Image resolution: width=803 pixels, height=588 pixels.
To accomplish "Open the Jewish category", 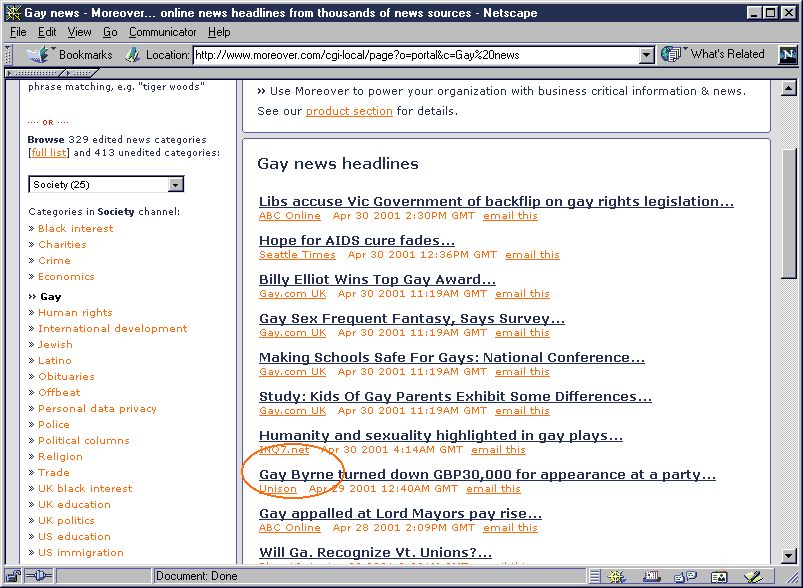I will (55, 344).
